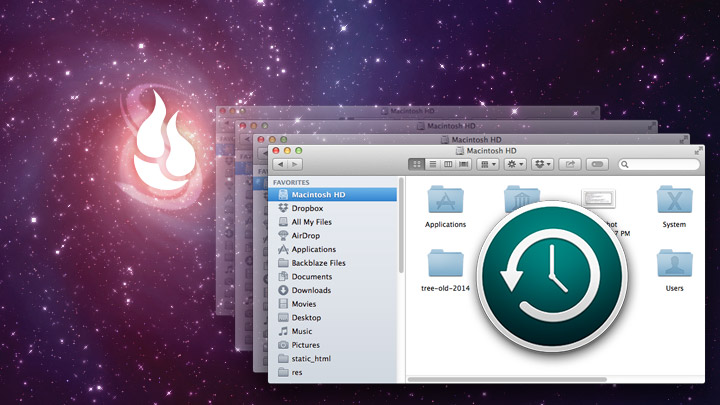
Task: Switch to Cover Flow view
Action: [464, 164]
